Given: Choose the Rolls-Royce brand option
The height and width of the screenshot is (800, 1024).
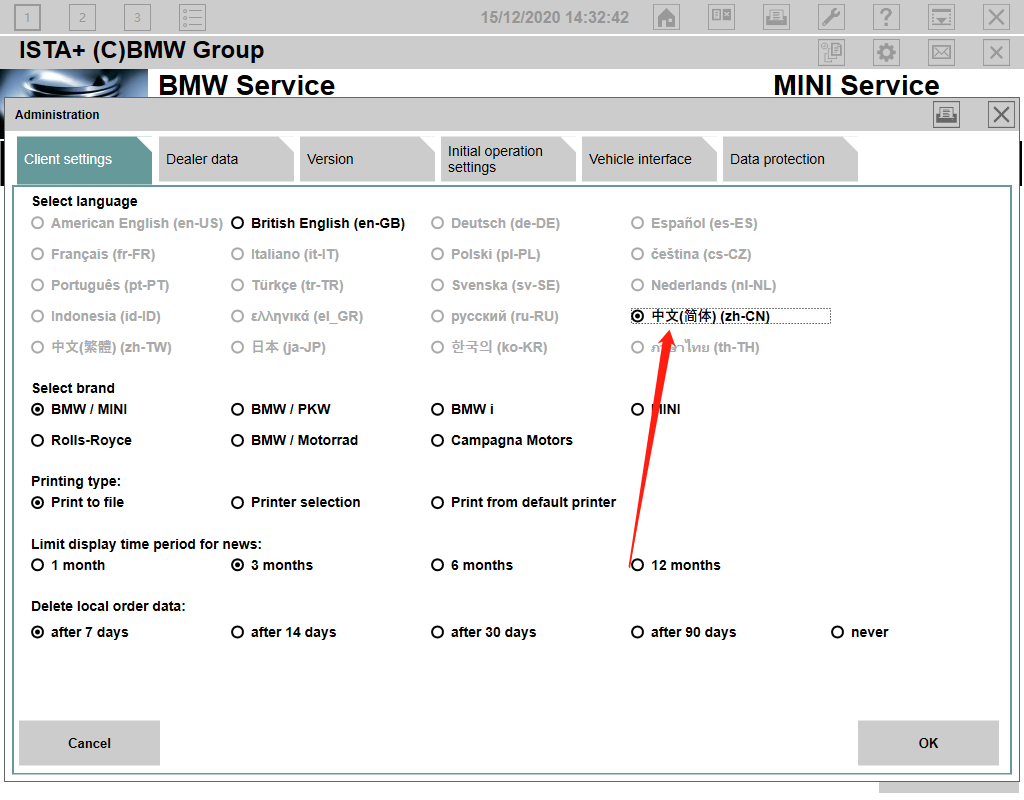Looking at the screenshot, I should click(38, 441).
